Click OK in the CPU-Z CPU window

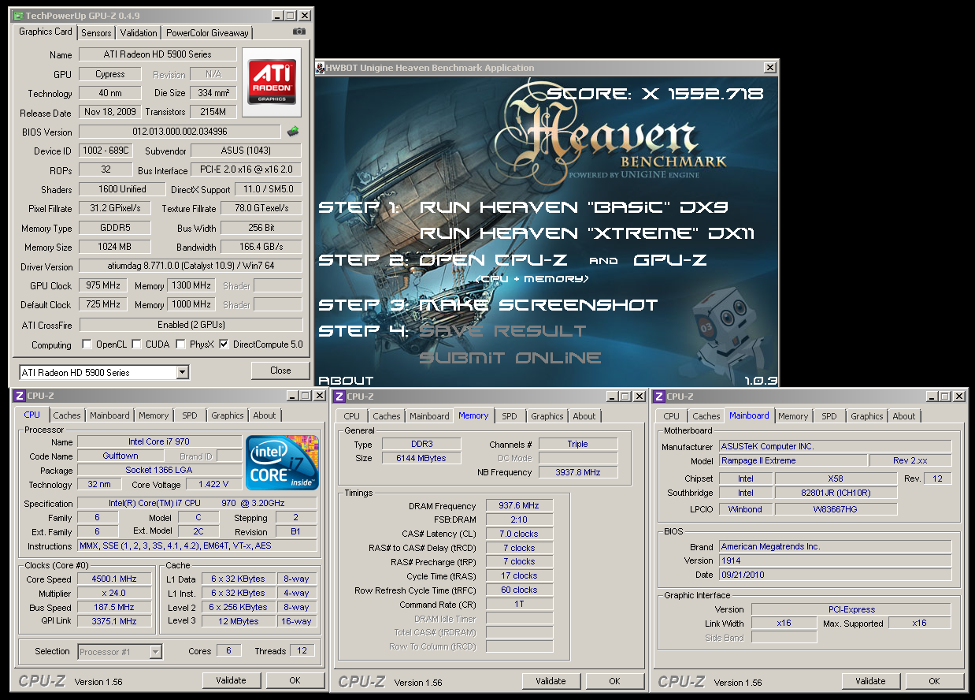(x=295, y=681)
